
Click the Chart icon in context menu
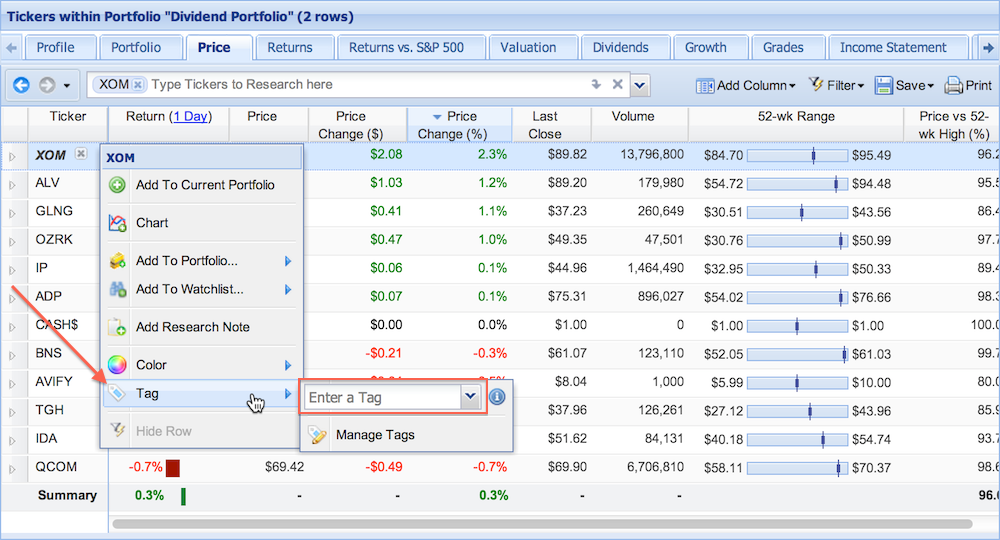click(117, 223)
